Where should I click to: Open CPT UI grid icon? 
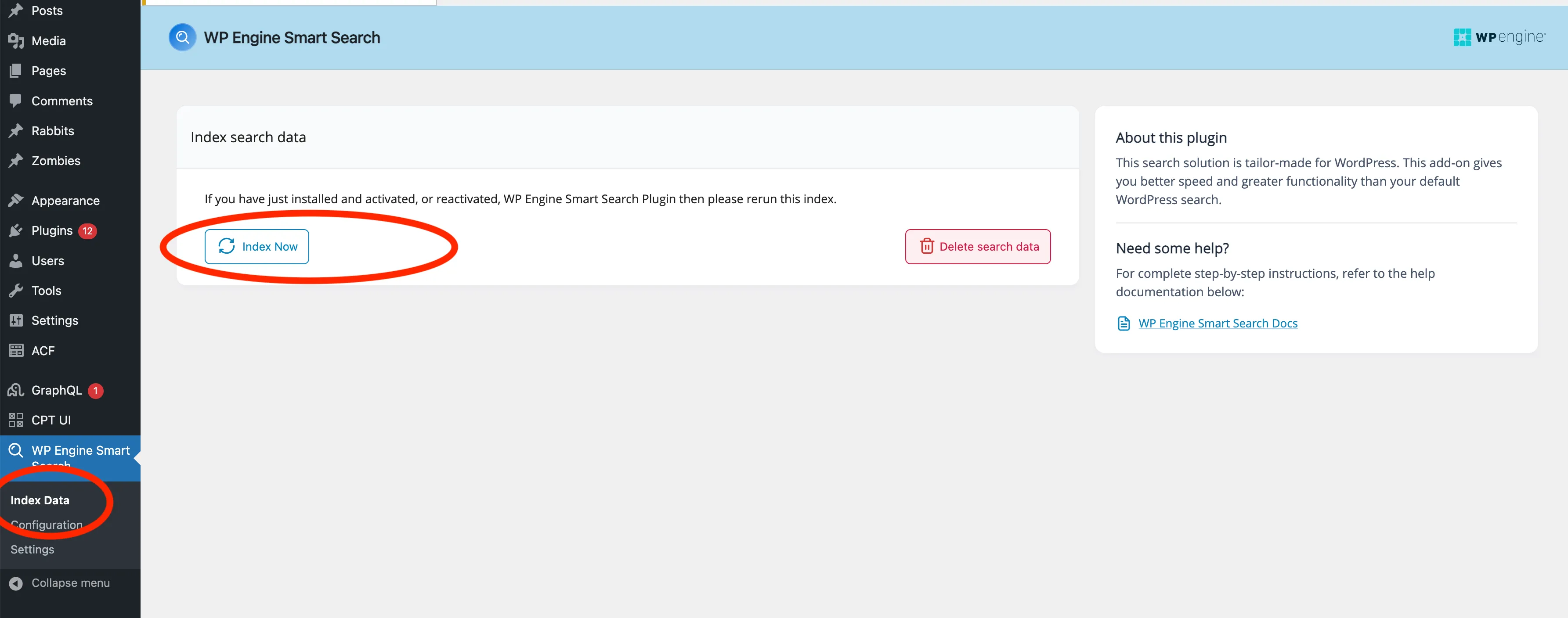[x=16, y=420]
